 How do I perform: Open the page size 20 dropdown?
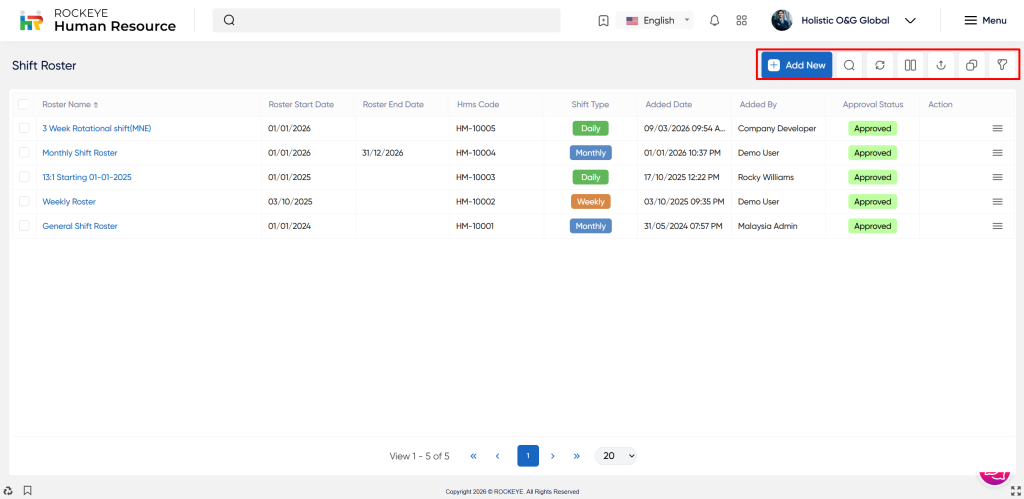click(616, 456)
